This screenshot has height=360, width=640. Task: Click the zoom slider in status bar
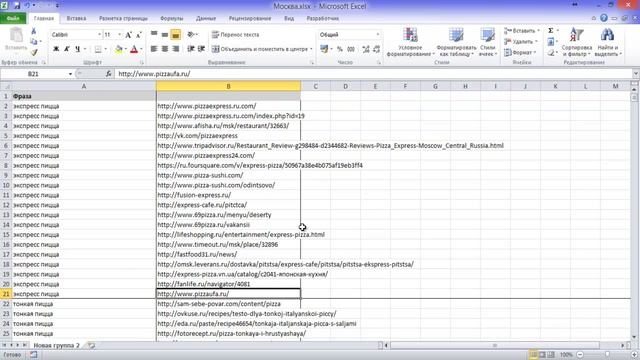(x=607, y=355)
